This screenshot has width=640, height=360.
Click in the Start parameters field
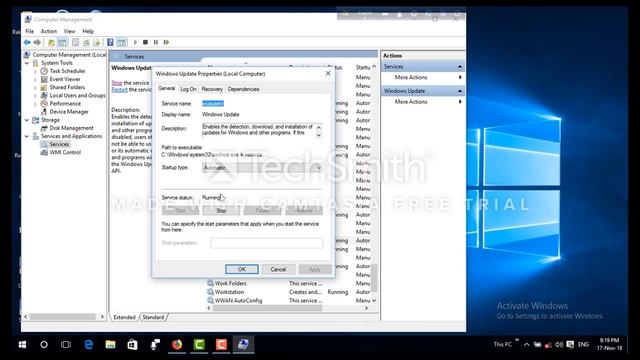267,243
